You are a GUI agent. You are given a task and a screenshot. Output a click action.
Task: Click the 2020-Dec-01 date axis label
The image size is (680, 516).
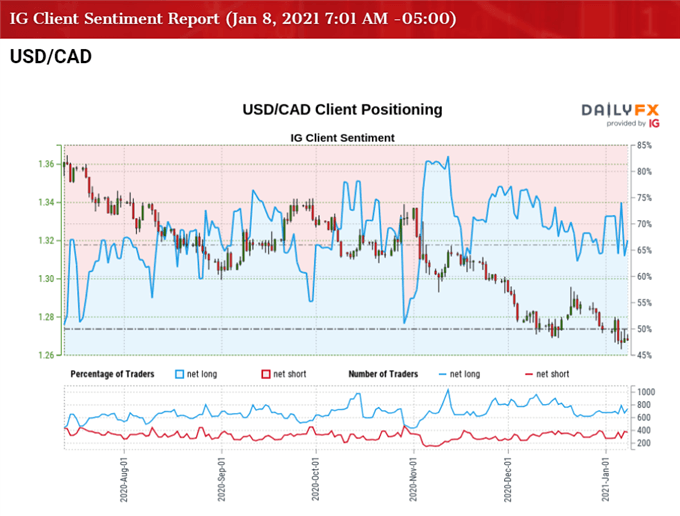click(x=507, y=480)
